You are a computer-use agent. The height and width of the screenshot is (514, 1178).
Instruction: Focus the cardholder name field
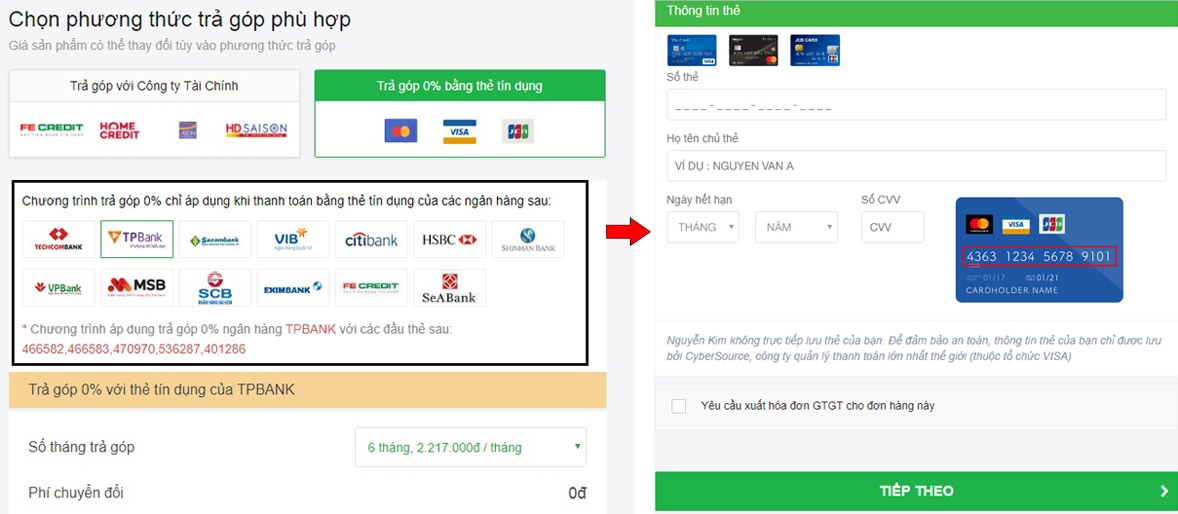[x=916, y=166]
